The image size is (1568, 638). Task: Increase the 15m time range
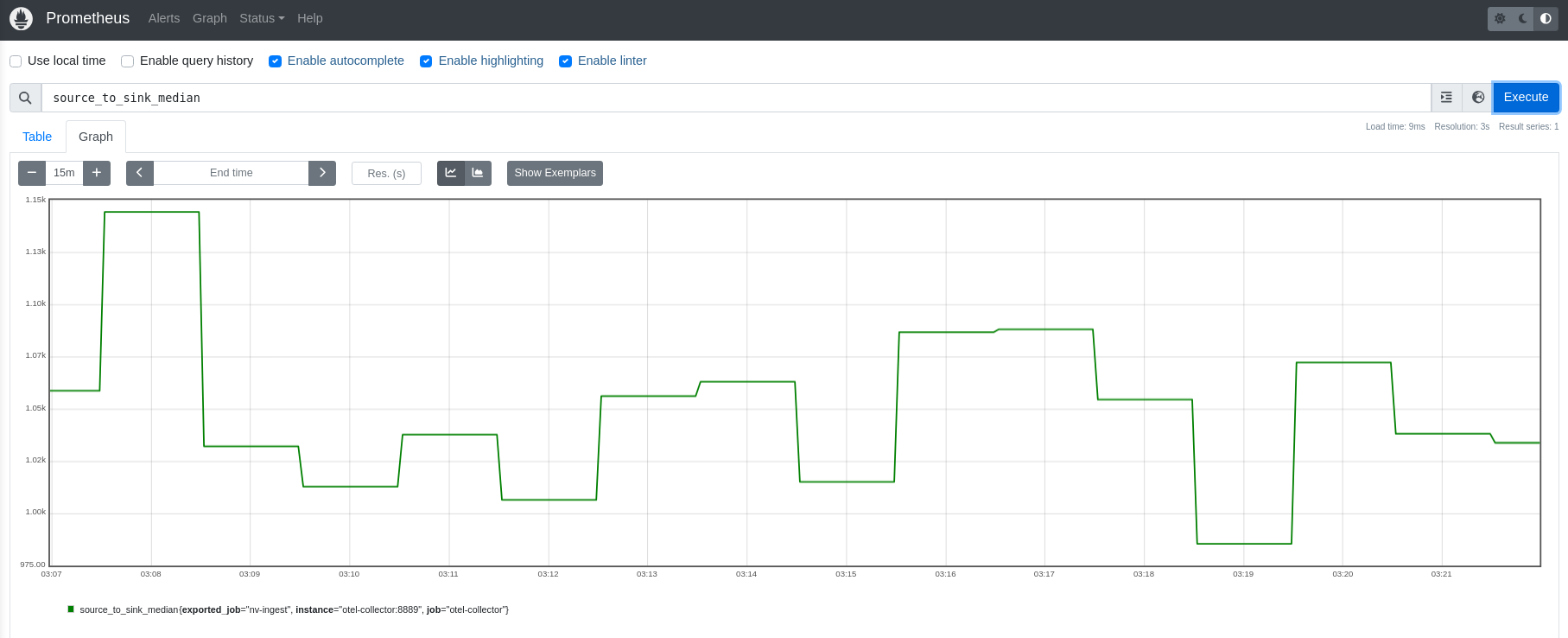(x=97, y=173)
